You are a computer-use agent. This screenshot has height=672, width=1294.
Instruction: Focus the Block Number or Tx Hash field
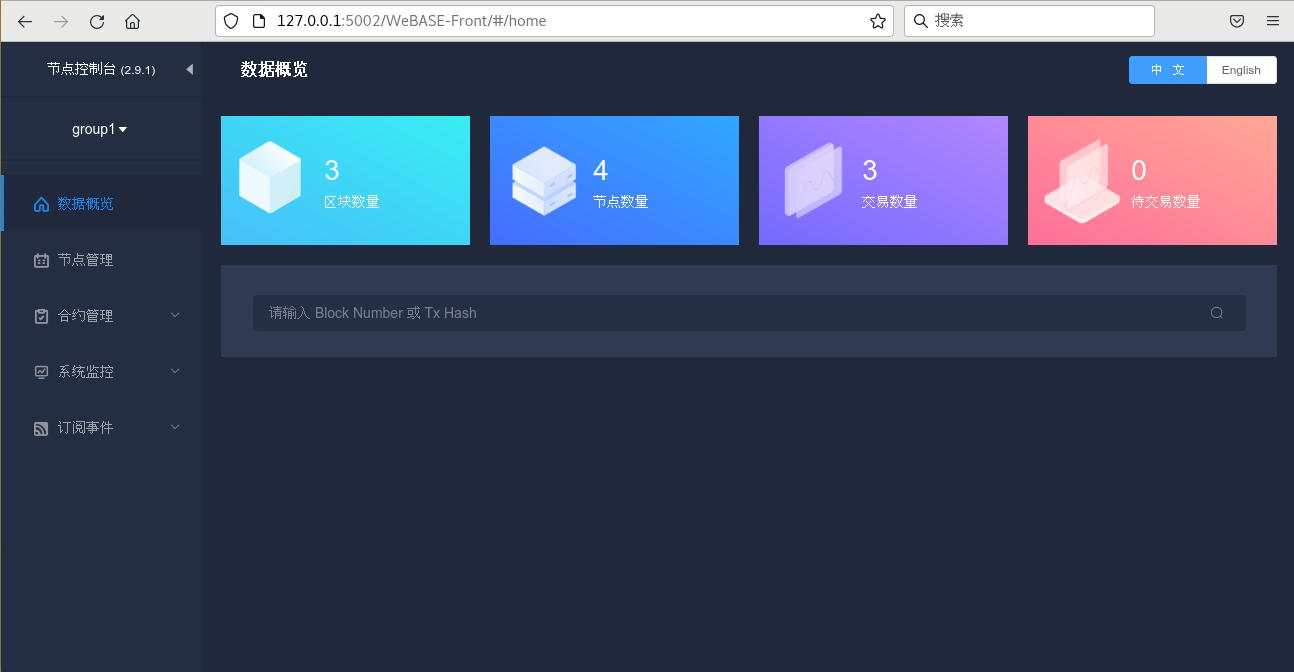tap(730, 313)
